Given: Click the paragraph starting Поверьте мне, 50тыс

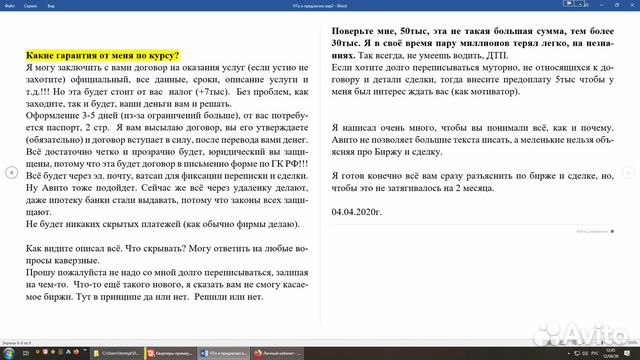Looking at the screenshot, I should pyautogui.click(x=473, y=43).
